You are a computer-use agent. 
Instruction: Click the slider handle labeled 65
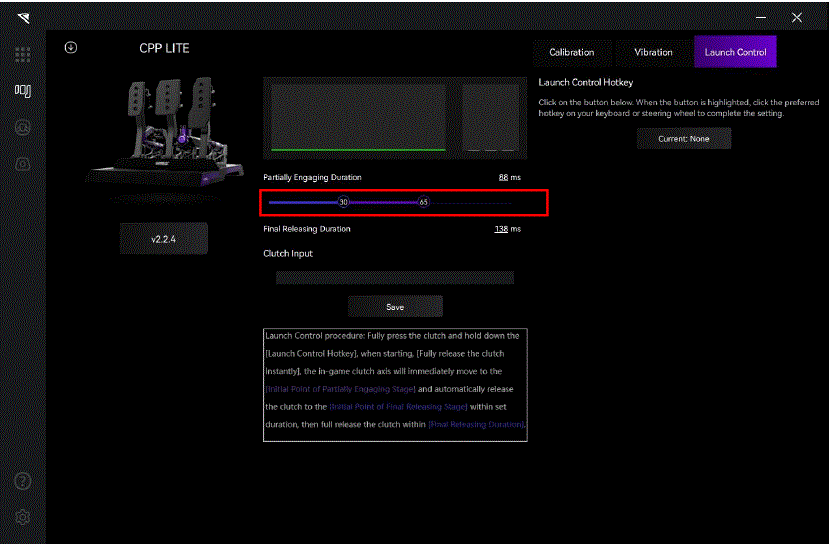pos(423,202)
